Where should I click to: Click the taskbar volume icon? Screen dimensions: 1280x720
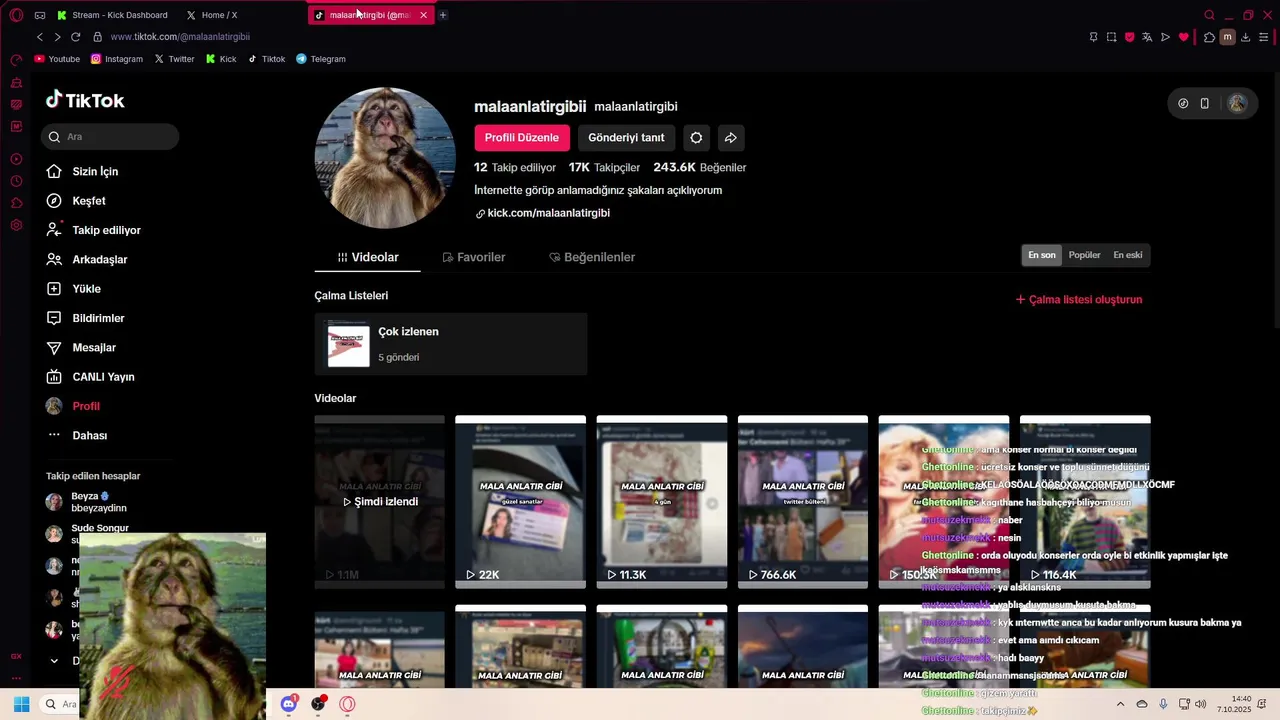[1201, 704]
